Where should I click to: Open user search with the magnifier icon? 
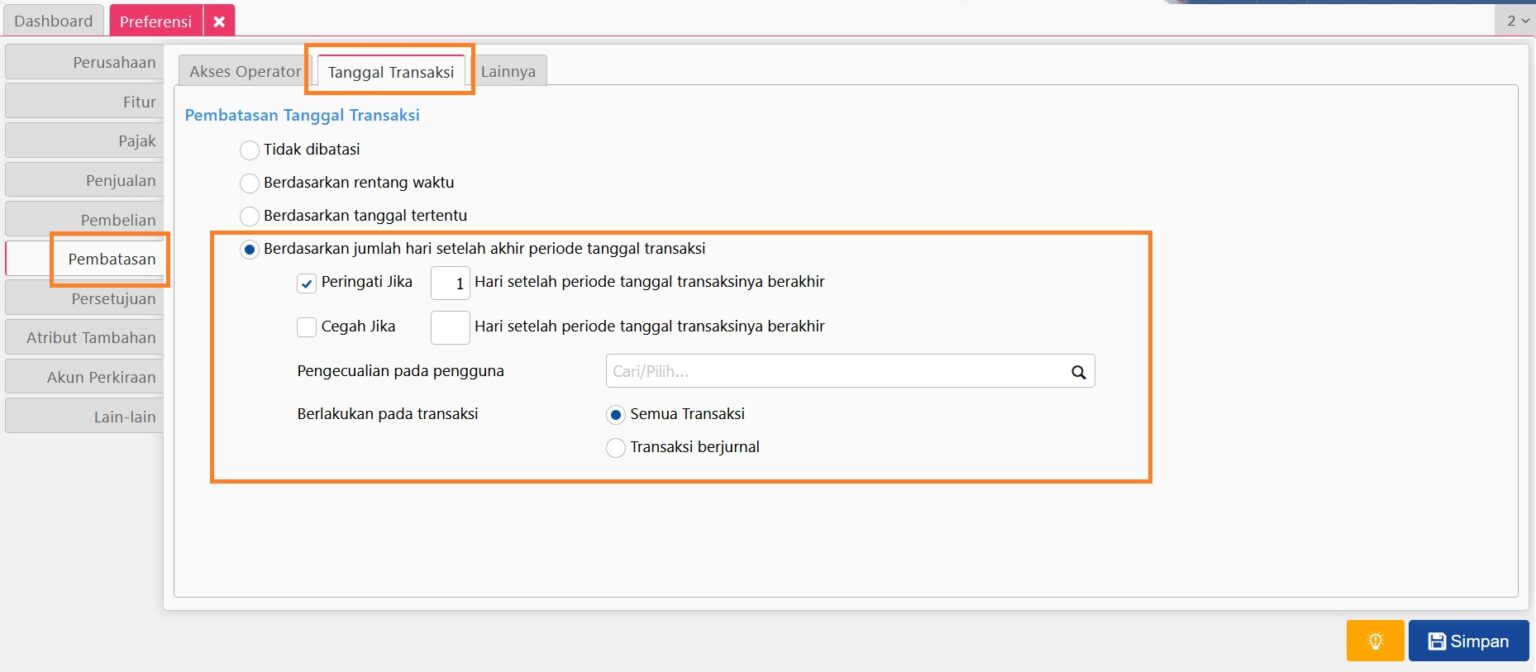[x=1078, y=371]
